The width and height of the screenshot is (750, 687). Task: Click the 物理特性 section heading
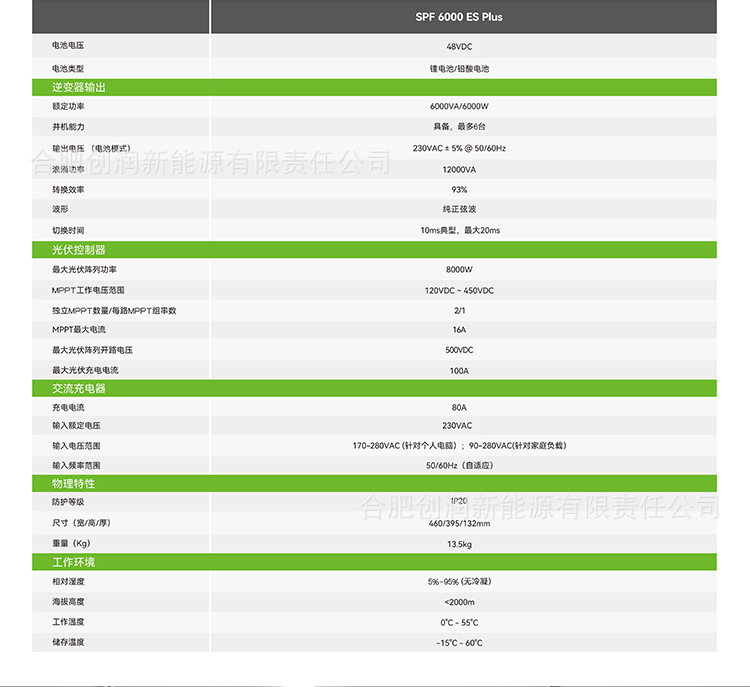74,484
